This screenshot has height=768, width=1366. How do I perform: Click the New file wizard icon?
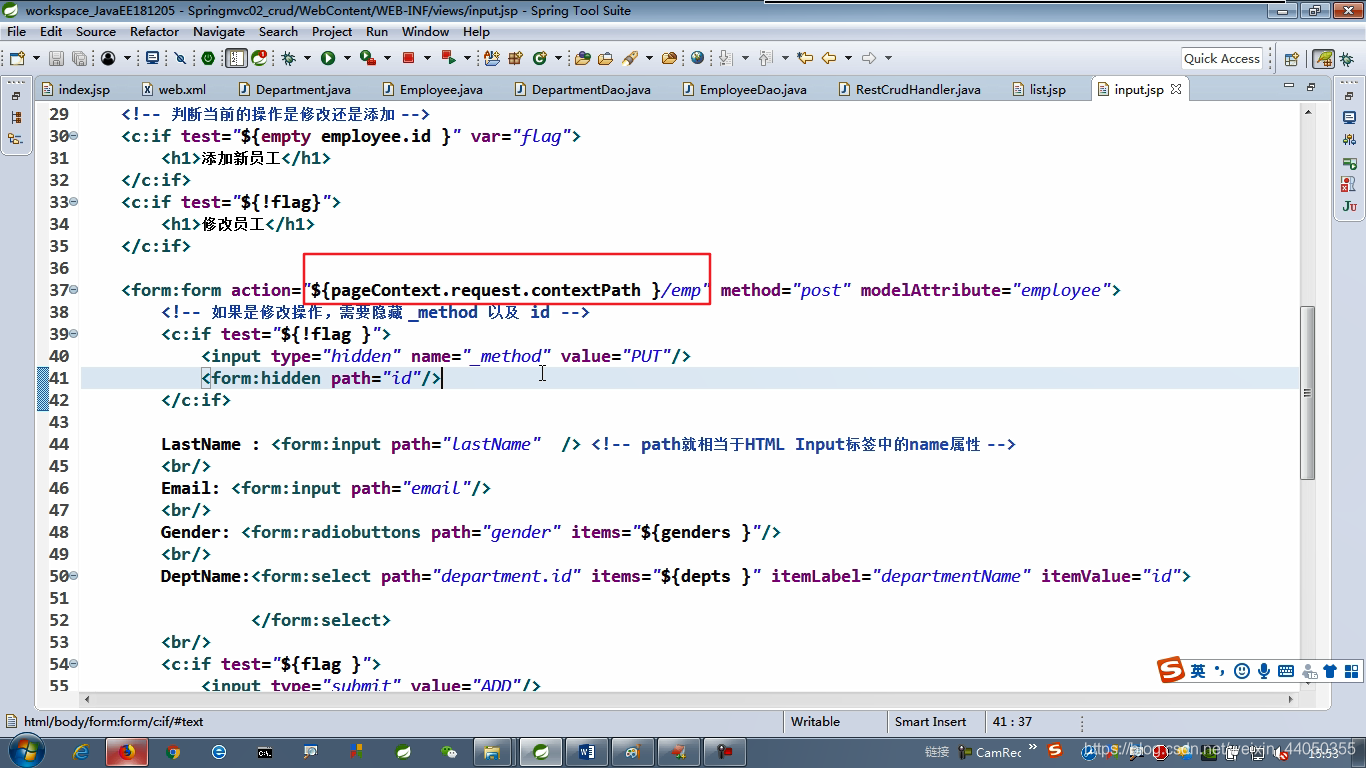pyautogui.click(x=16, y=58)
